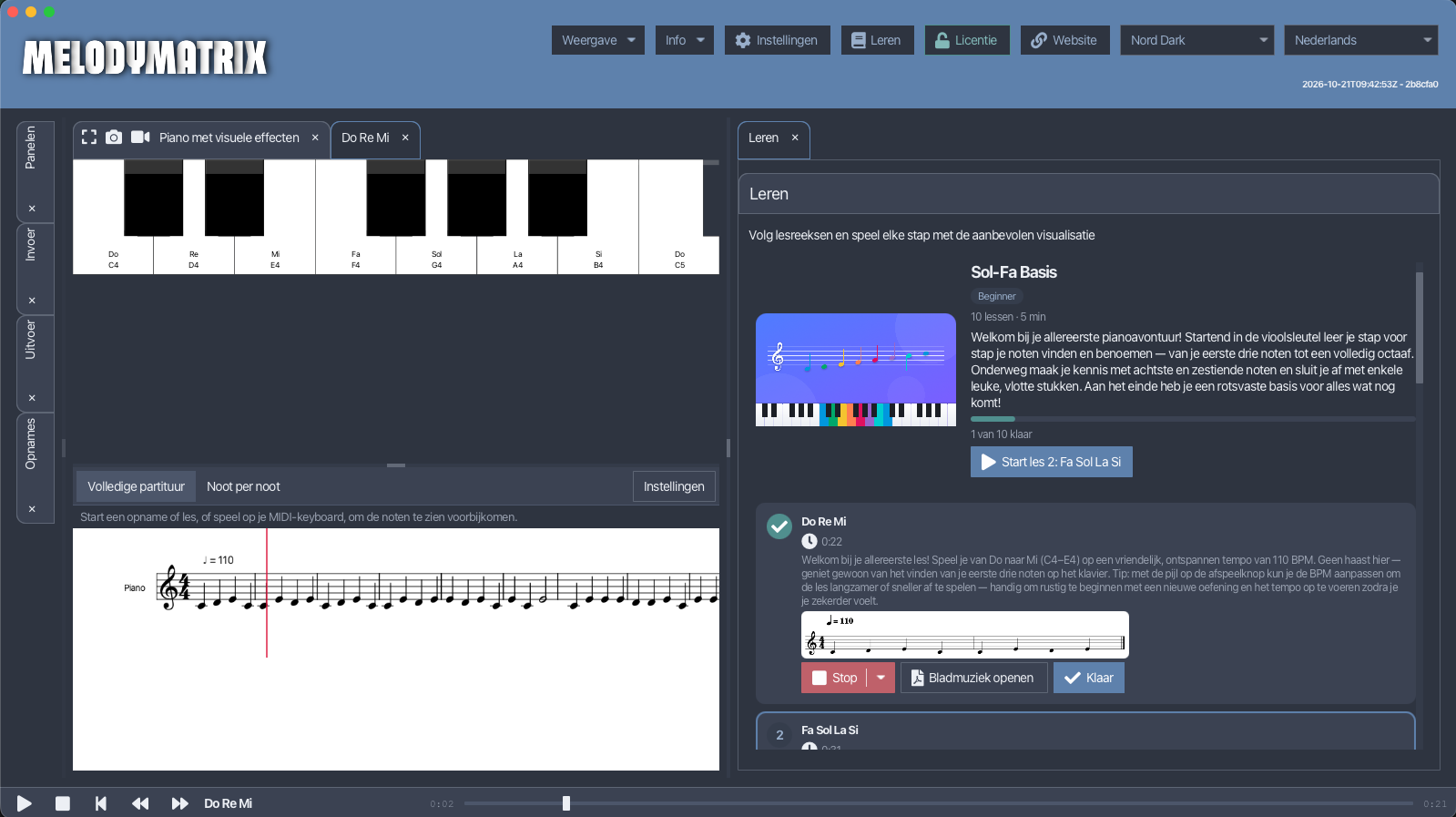Click the Start les 2: Fa Sol La Si button
The height and width of the screenshot is (817, 1456).
click(x=1052, y=462)
